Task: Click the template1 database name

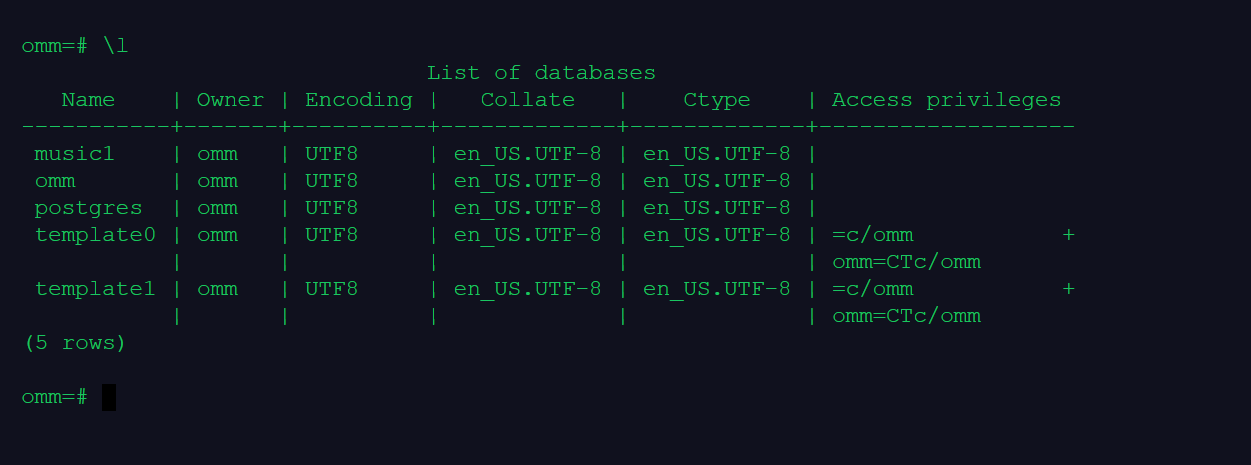Action: (95, 289)
